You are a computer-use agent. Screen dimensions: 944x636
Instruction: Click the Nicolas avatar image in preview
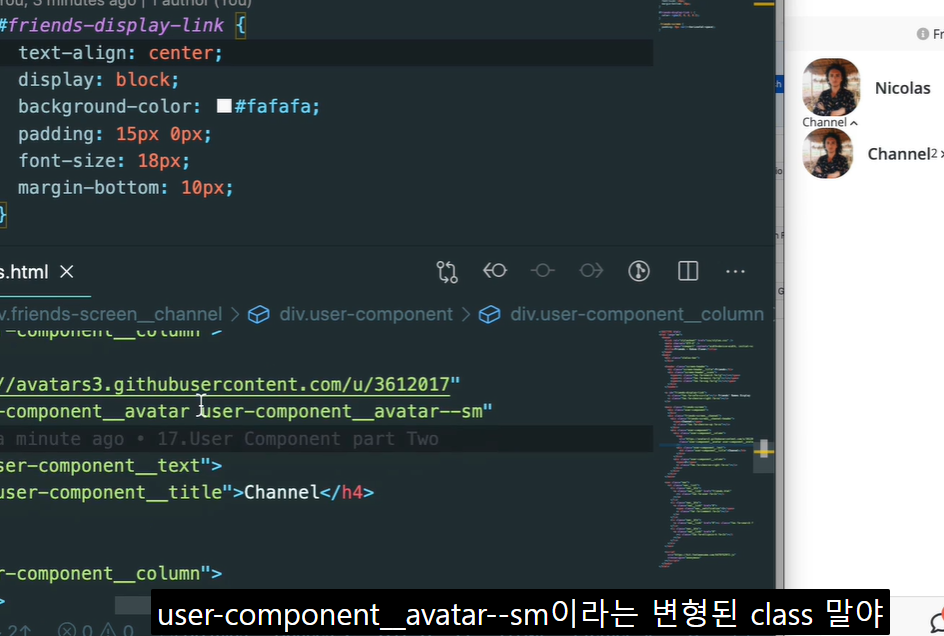point(831,87)
